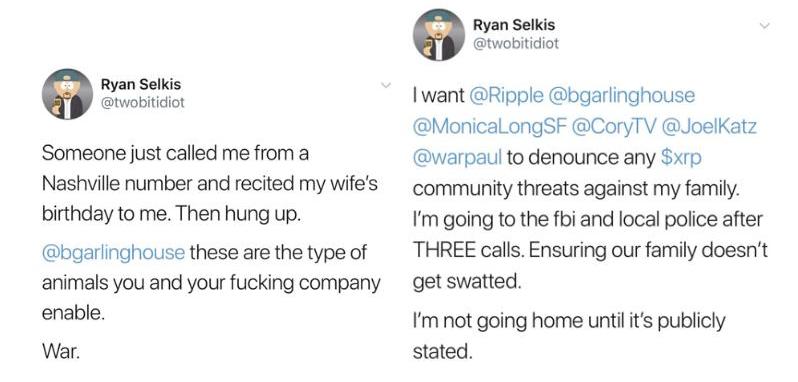798x382 pixels.
Task: Open the @Ripple mention
Action: [x=504, y=96]
